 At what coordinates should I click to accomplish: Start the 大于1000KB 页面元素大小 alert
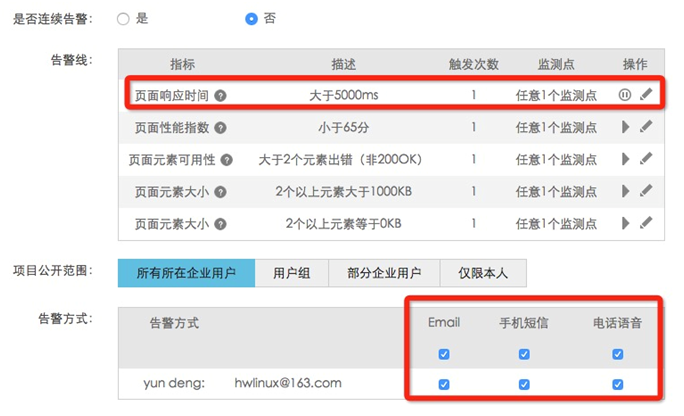[x=626, y=190]
